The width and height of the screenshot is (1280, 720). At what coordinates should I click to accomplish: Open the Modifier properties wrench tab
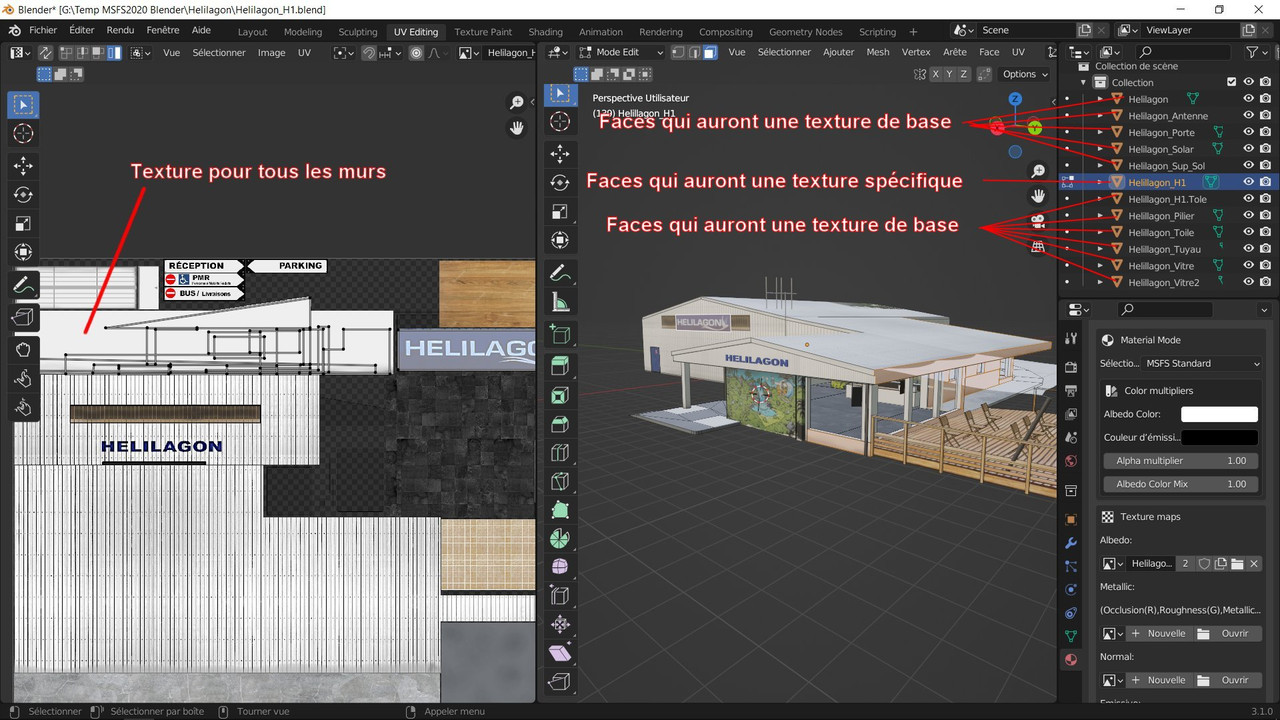[x=1071, y=543]
